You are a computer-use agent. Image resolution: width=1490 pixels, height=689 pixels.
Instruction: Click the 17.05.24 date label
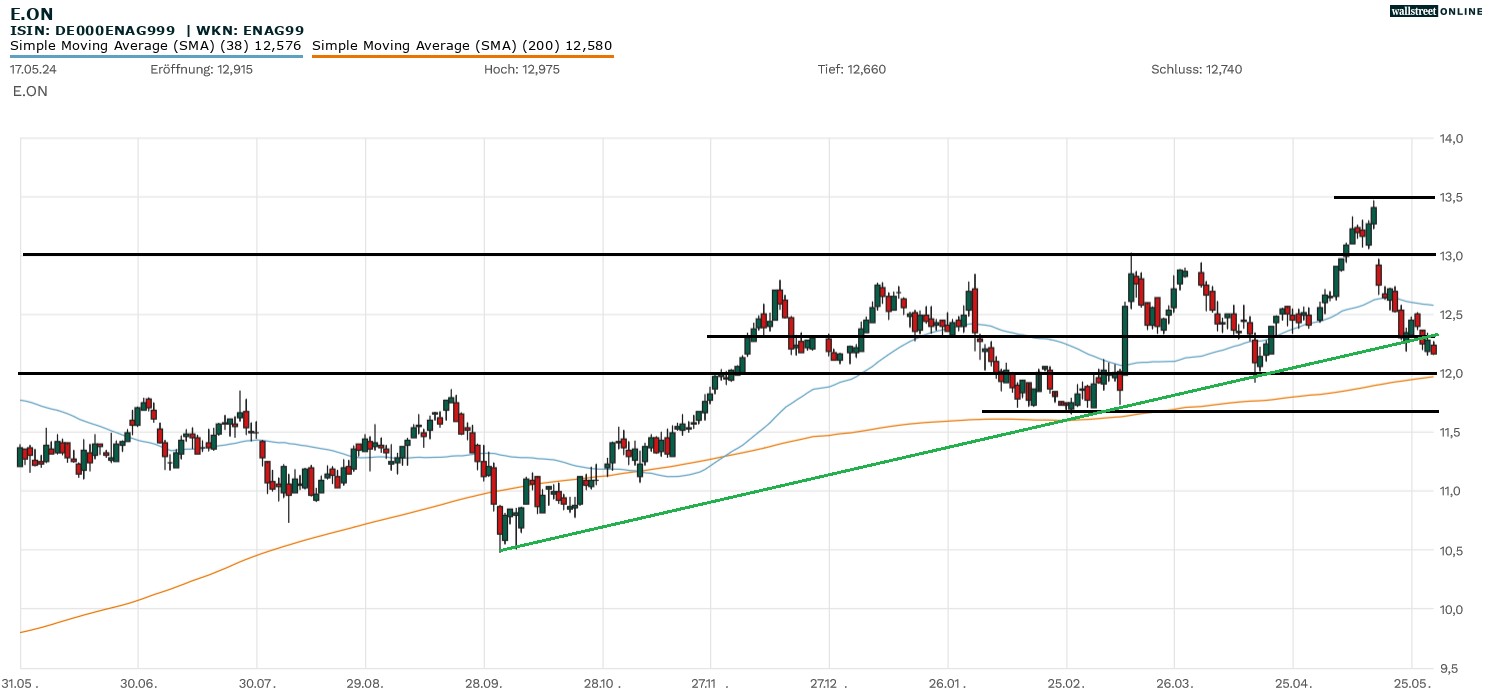tap(32, 69)
